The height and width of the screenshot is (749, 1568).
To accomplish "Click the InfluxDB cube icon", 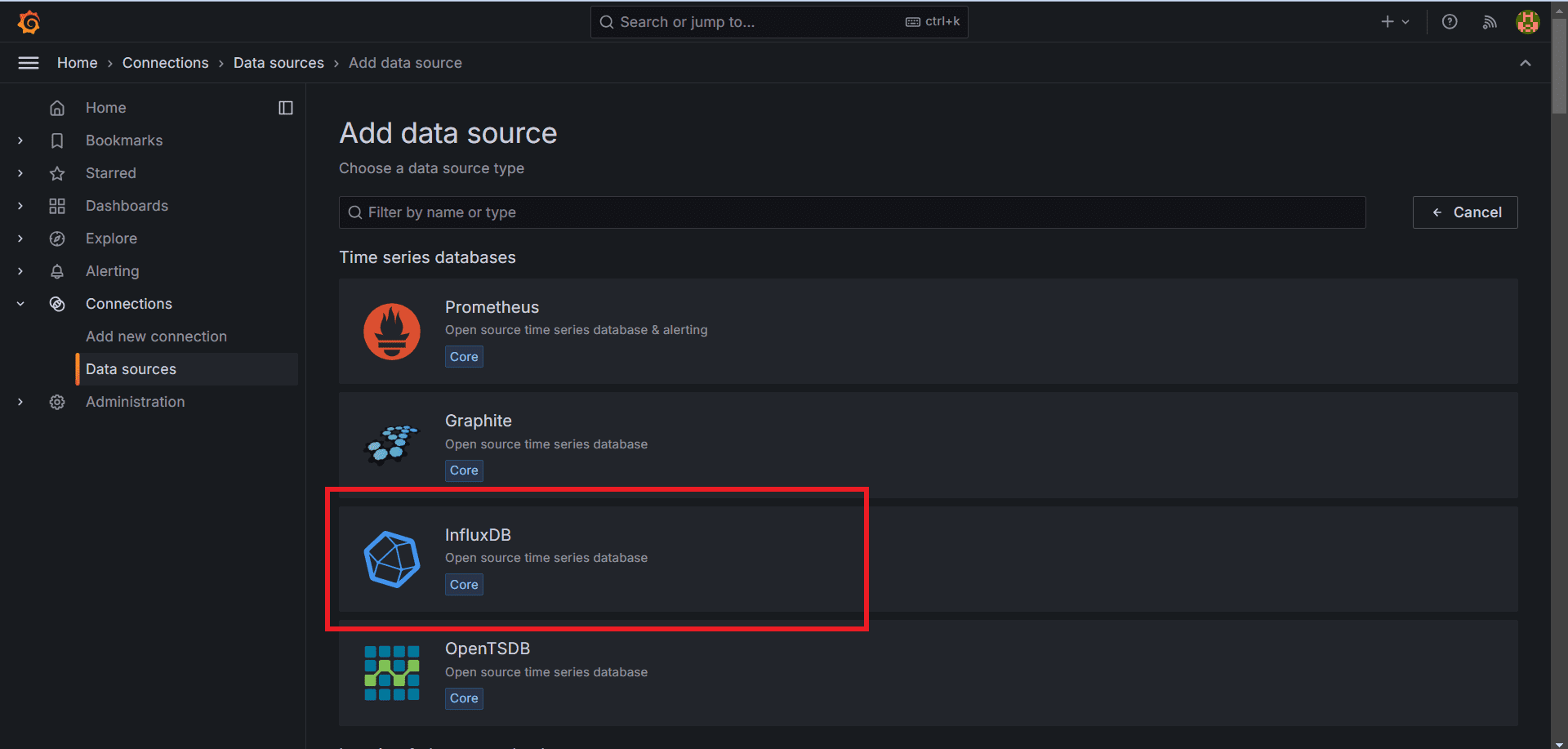I will (x=392, y=560).
